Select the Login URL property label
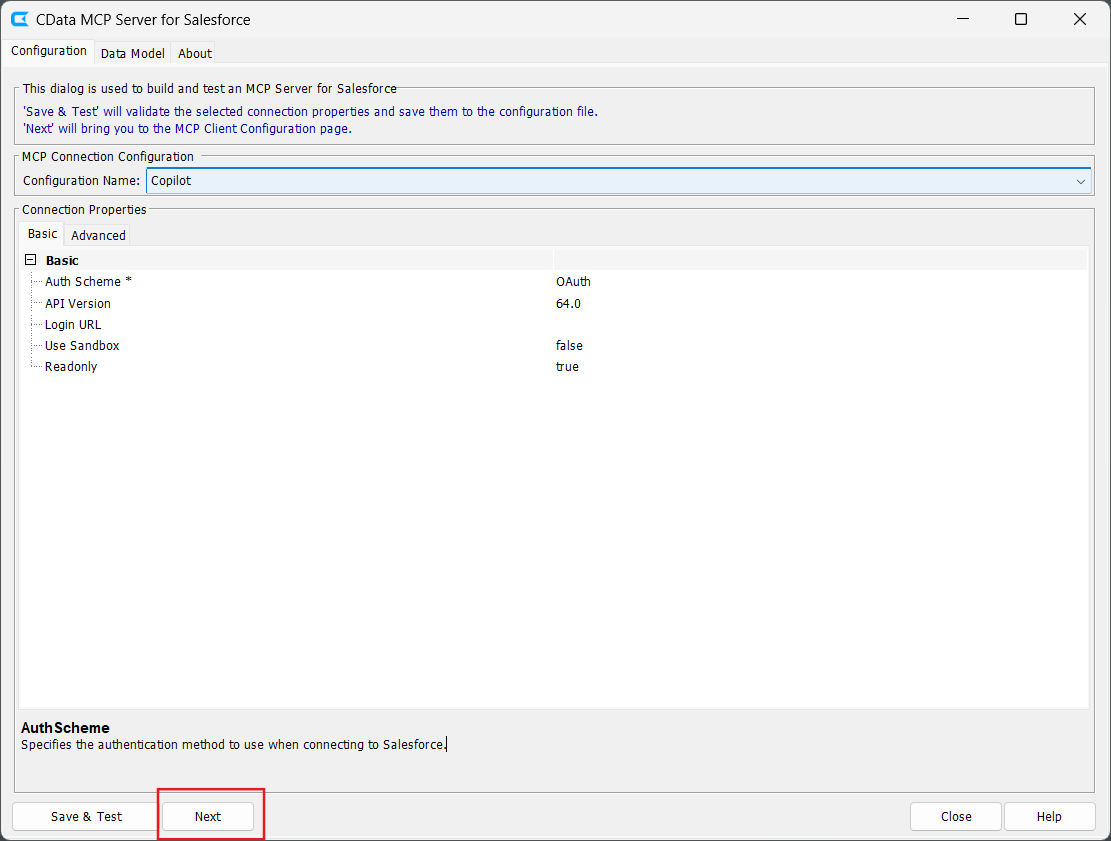Viewport: 1111px width, 841px height. click(x=73, y=325)
